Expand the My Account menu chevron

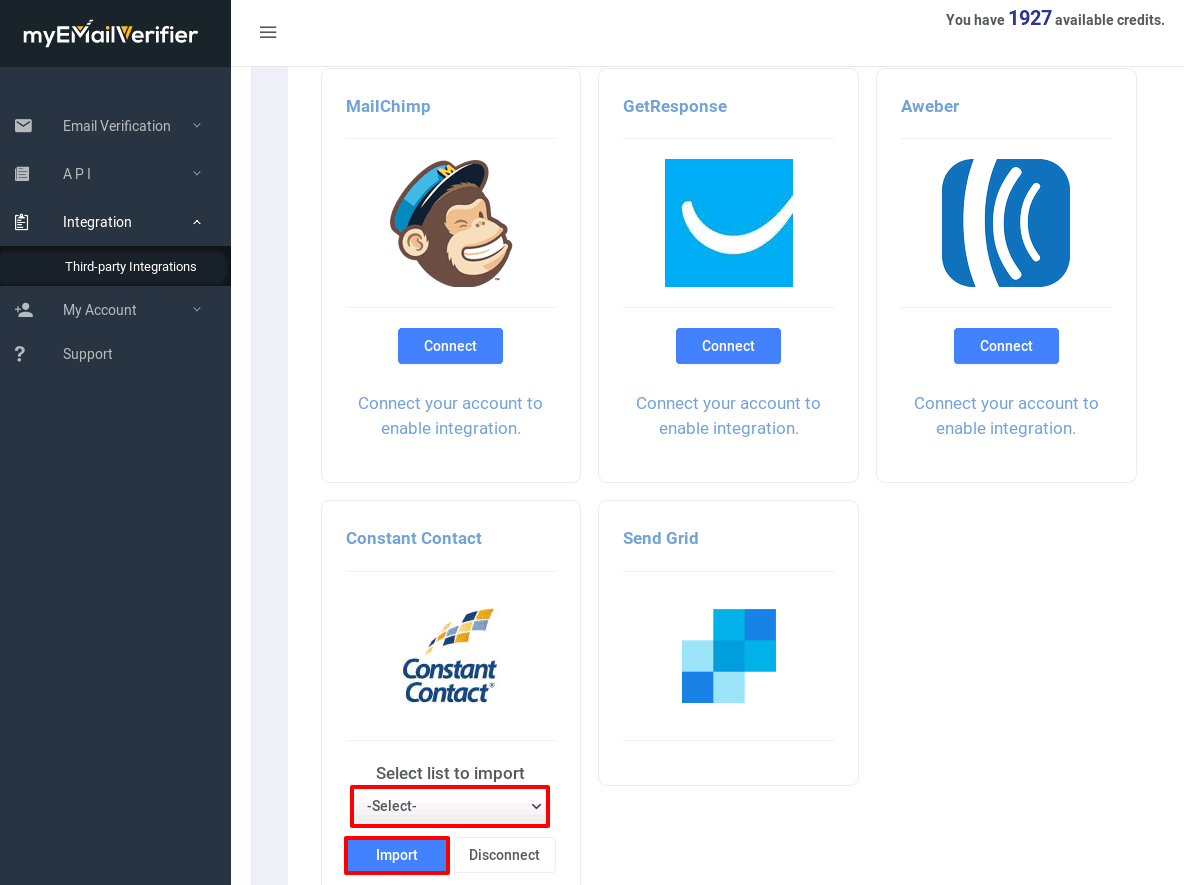coord(197,310)
